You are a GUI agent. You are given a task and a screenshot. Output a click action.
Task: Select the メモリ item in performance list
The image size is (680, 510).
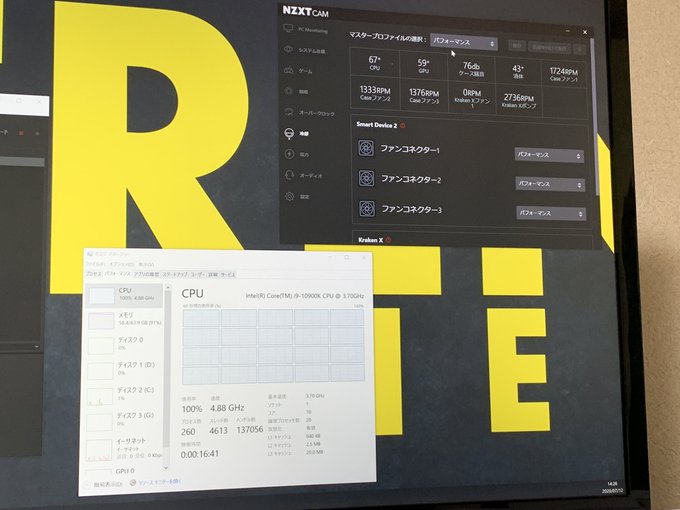click(124, 320)
